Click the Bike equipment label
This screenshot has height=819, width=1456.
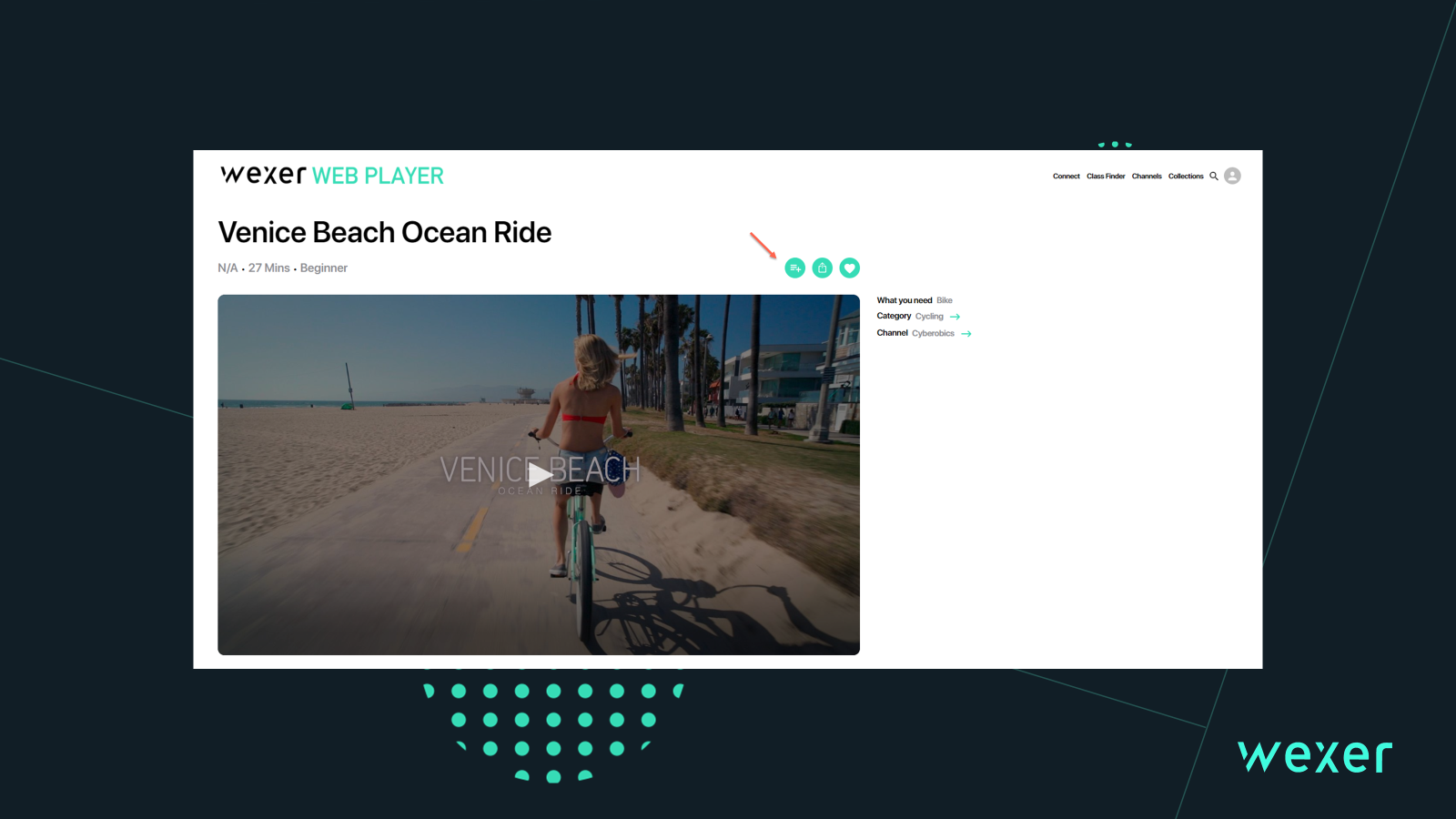[945, 300]
